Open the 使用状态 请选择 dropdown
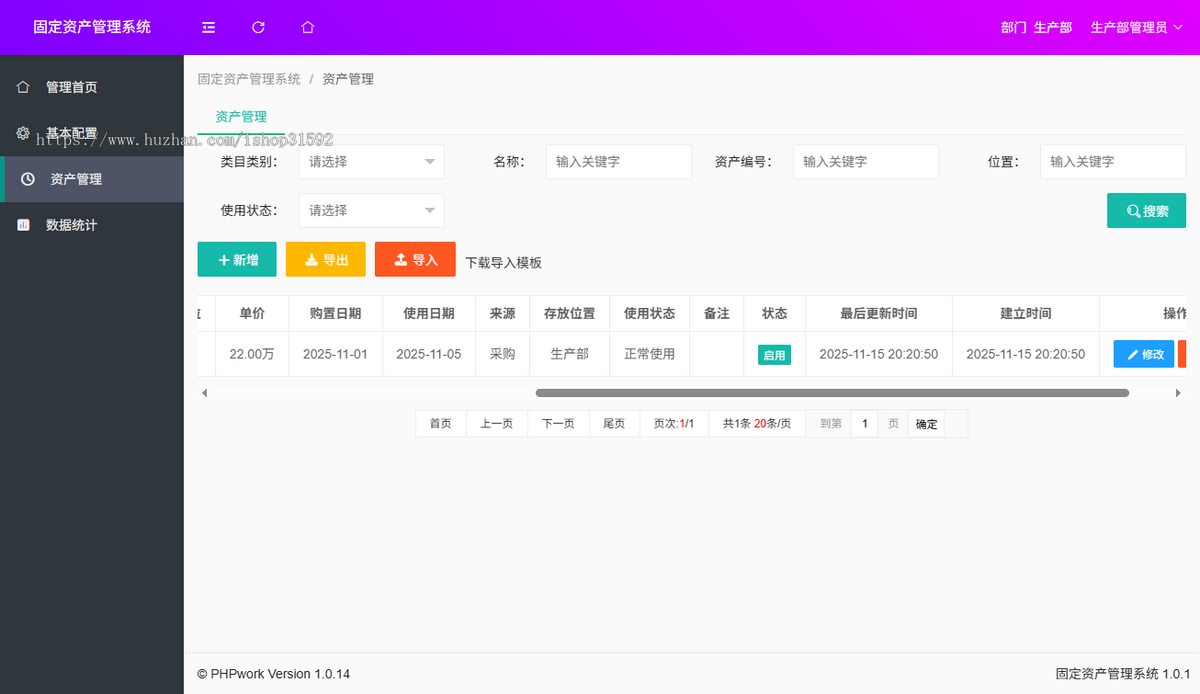Image resolution: width=1200 pixels, height=694 pixels. [x=371, y=210]
